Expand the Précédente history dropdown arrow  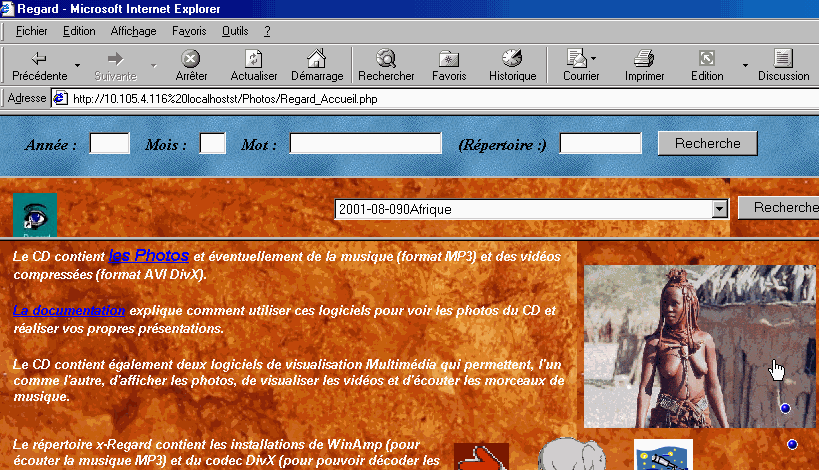[x=77, y=66]
